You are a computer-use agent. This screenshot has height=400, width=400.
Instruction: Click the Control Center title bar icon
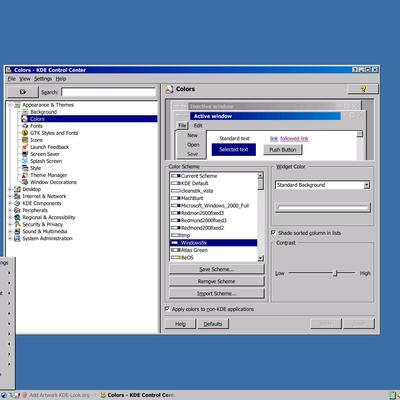click(x=9, y=70)
